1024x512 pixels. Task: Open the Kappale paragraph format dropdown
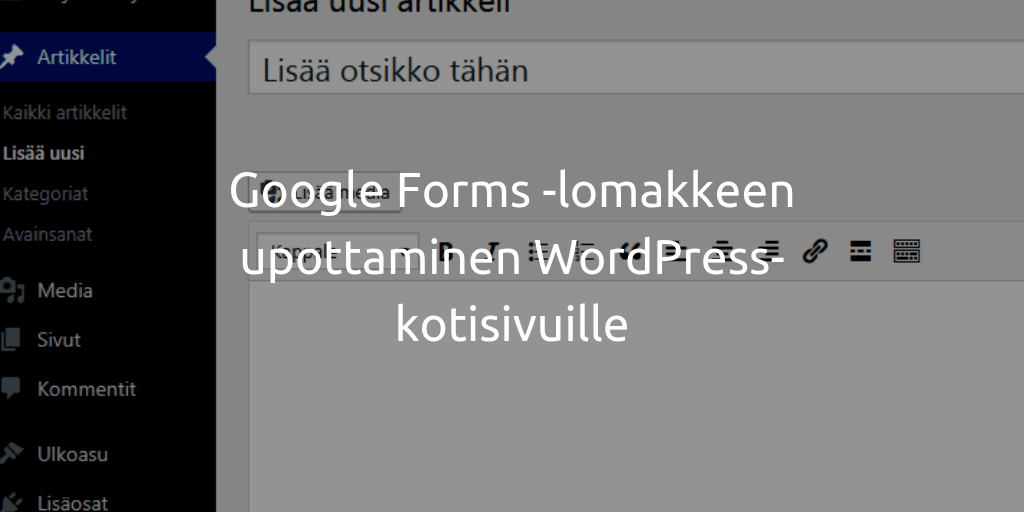pyautogui.click(x=337, y=251)
